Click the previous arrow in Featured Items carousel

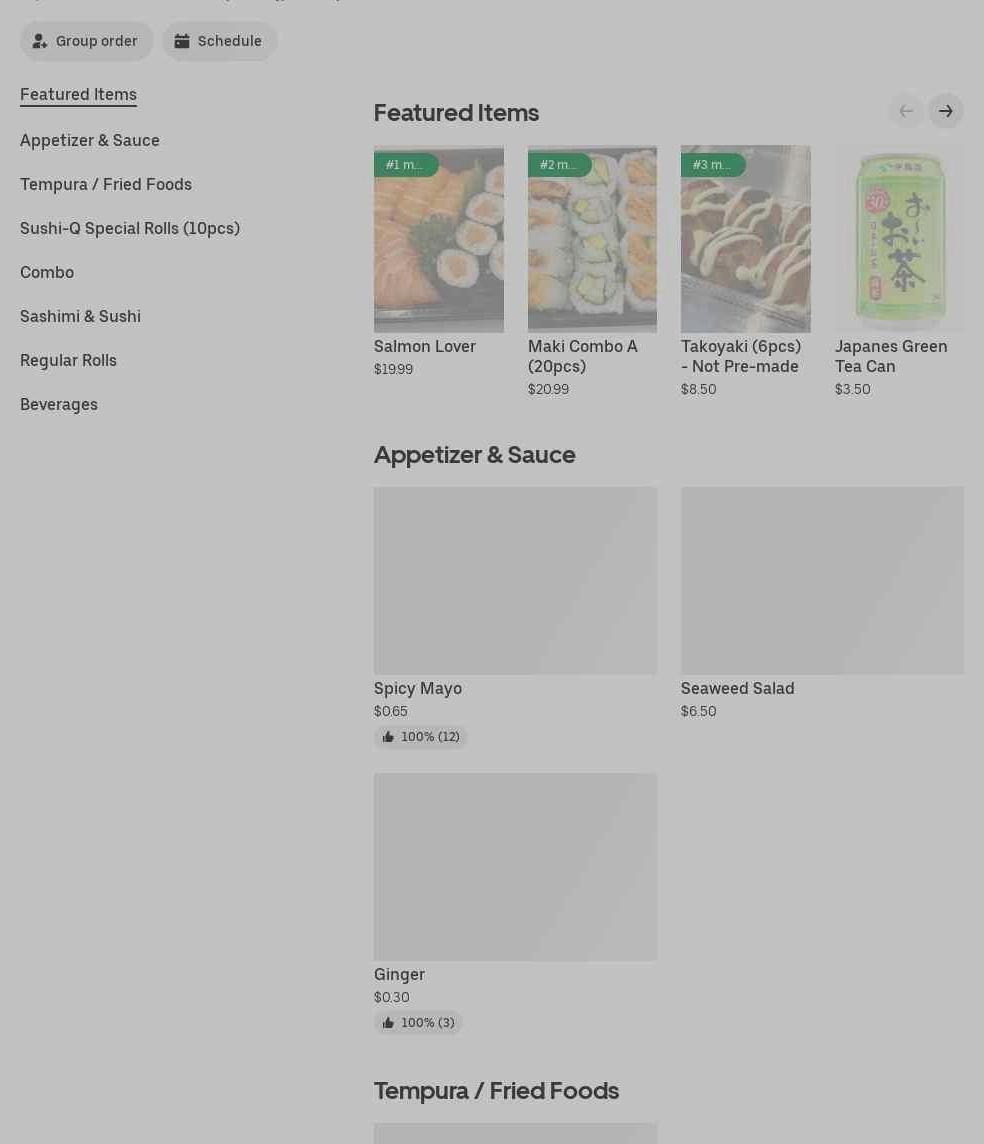tap(906, 111)
